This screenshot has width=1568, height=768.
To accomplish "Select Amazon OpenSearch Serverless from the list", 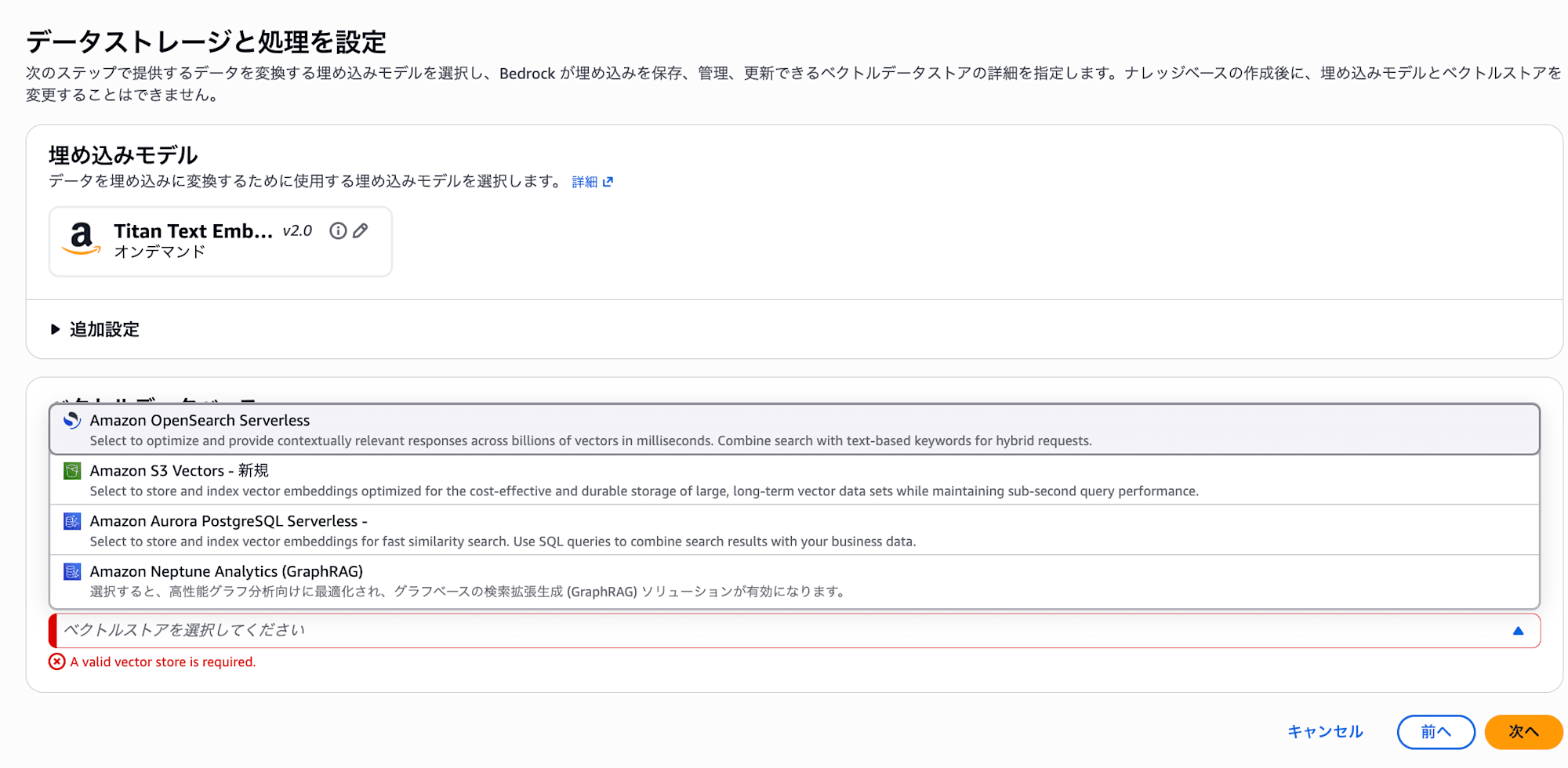I will pyautogui.click(x=794, y=429).
